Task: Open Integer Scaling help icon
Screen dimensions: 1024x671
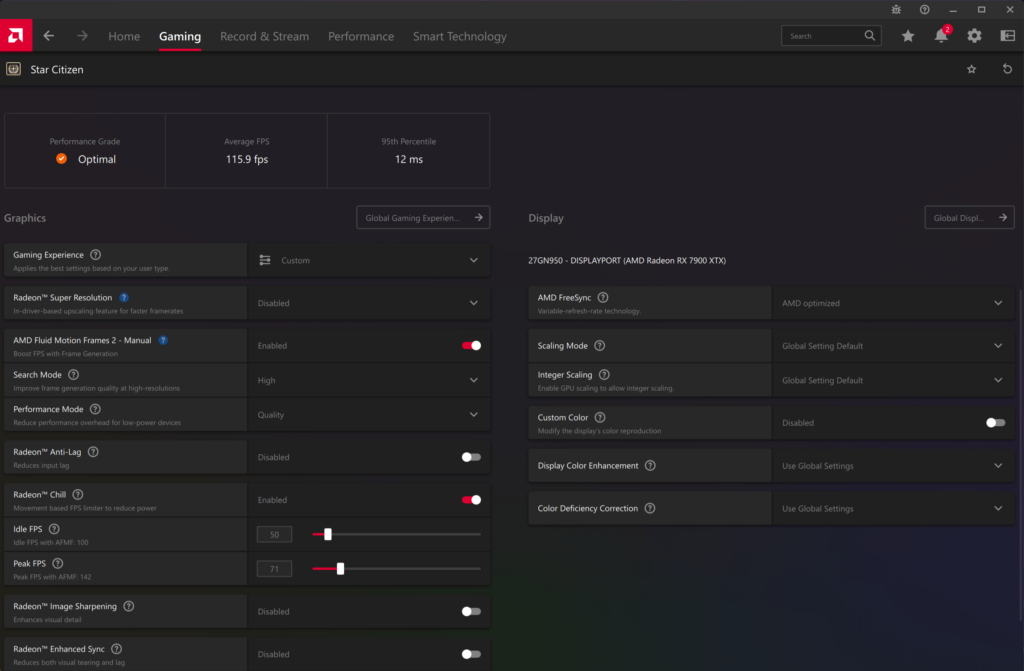Action: [604, 374]
